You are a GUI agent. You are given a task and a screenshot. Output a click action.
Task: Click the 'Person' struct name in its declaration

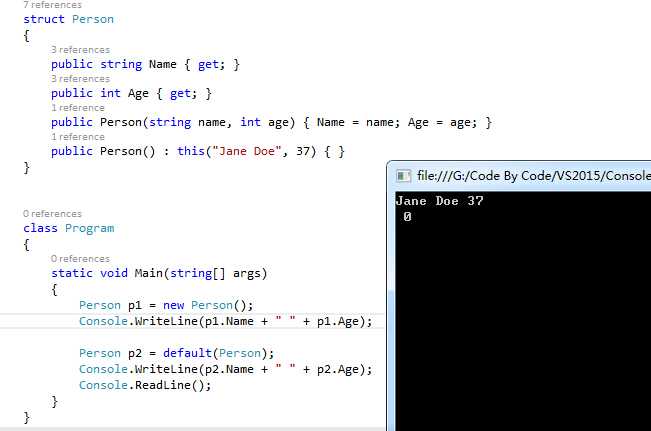coord(93,19)
